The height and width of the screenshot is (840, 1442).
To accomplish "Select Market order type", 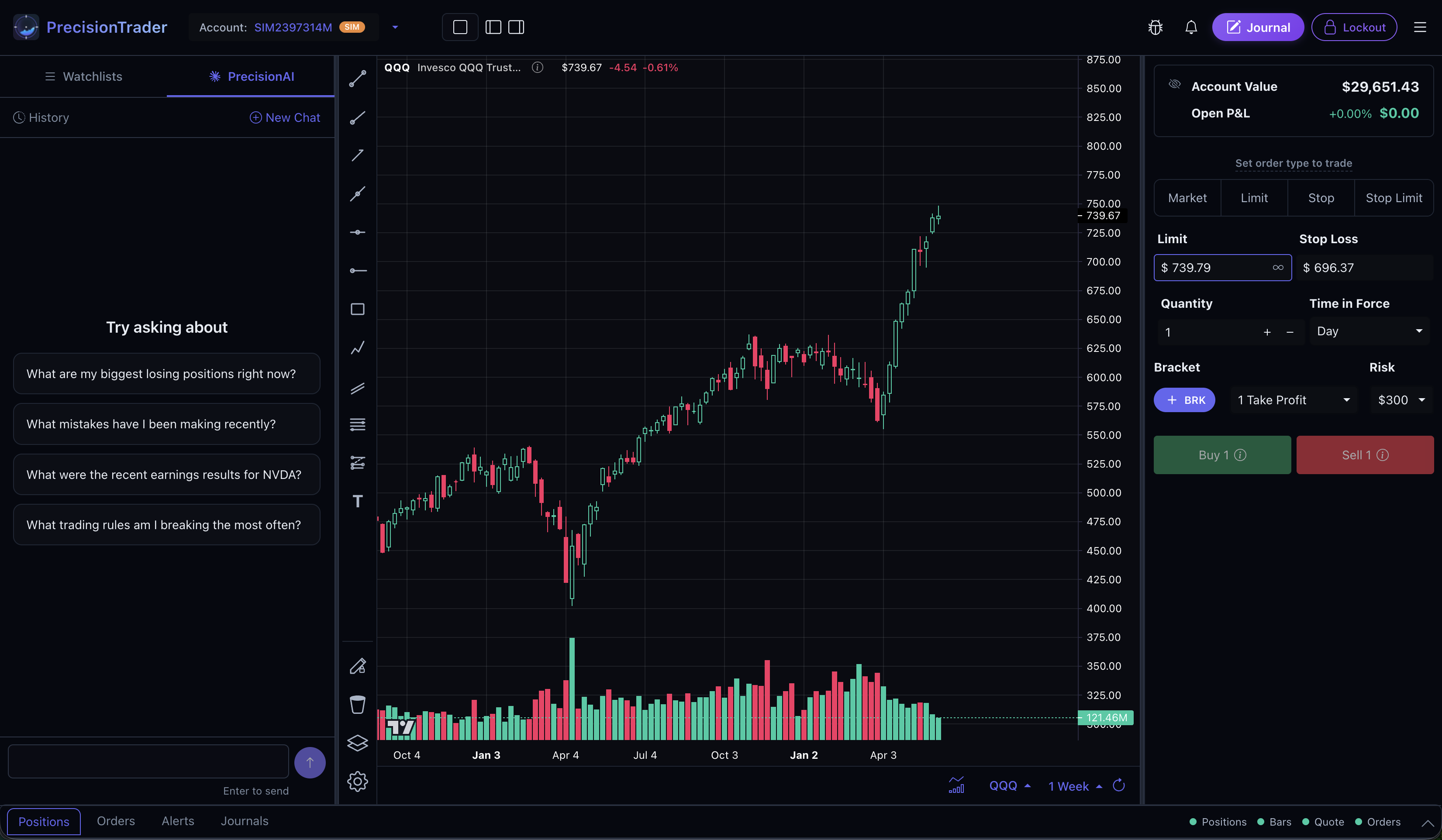I will (1187, 198).
